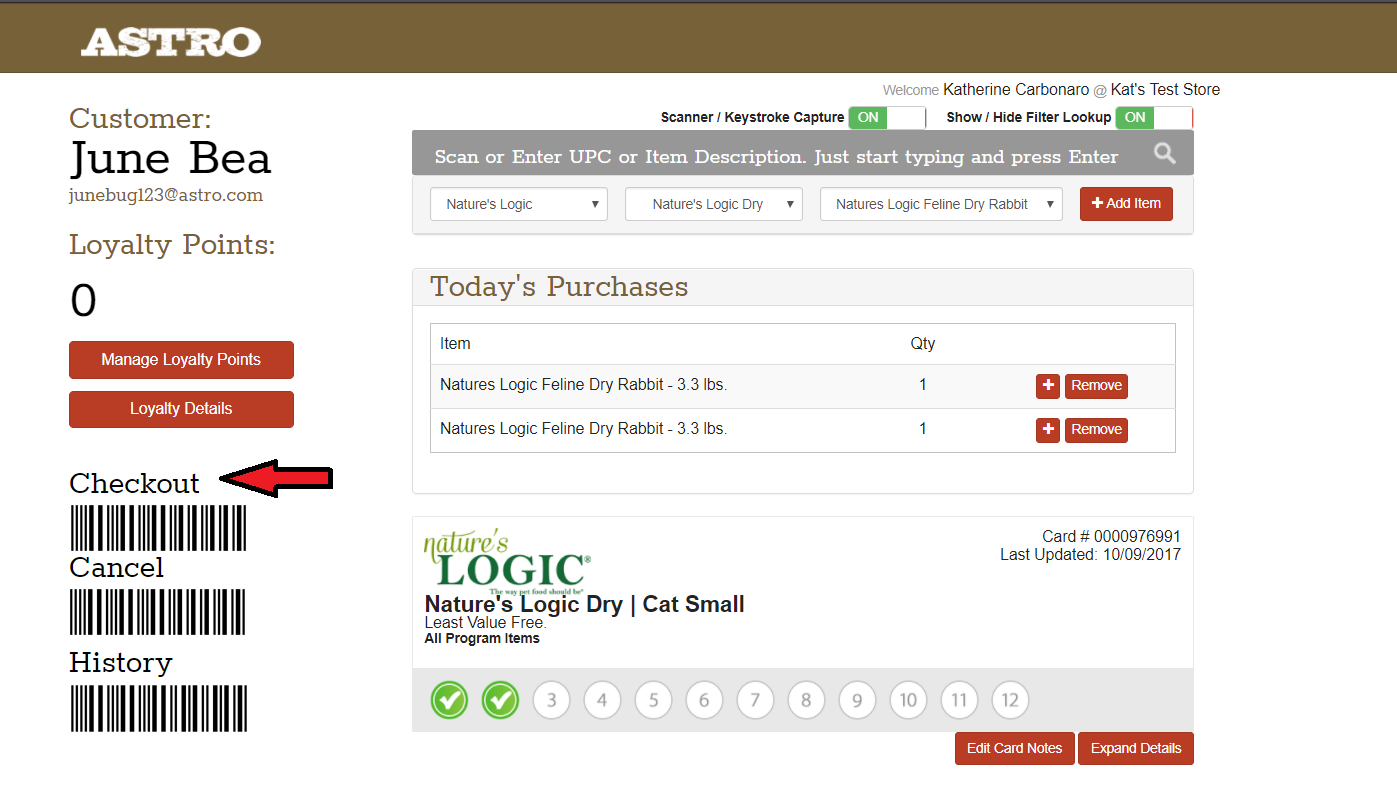This screenshot has width=1397, height=786.
Task: Click punch card circle number 5
Action: point(654,700)
